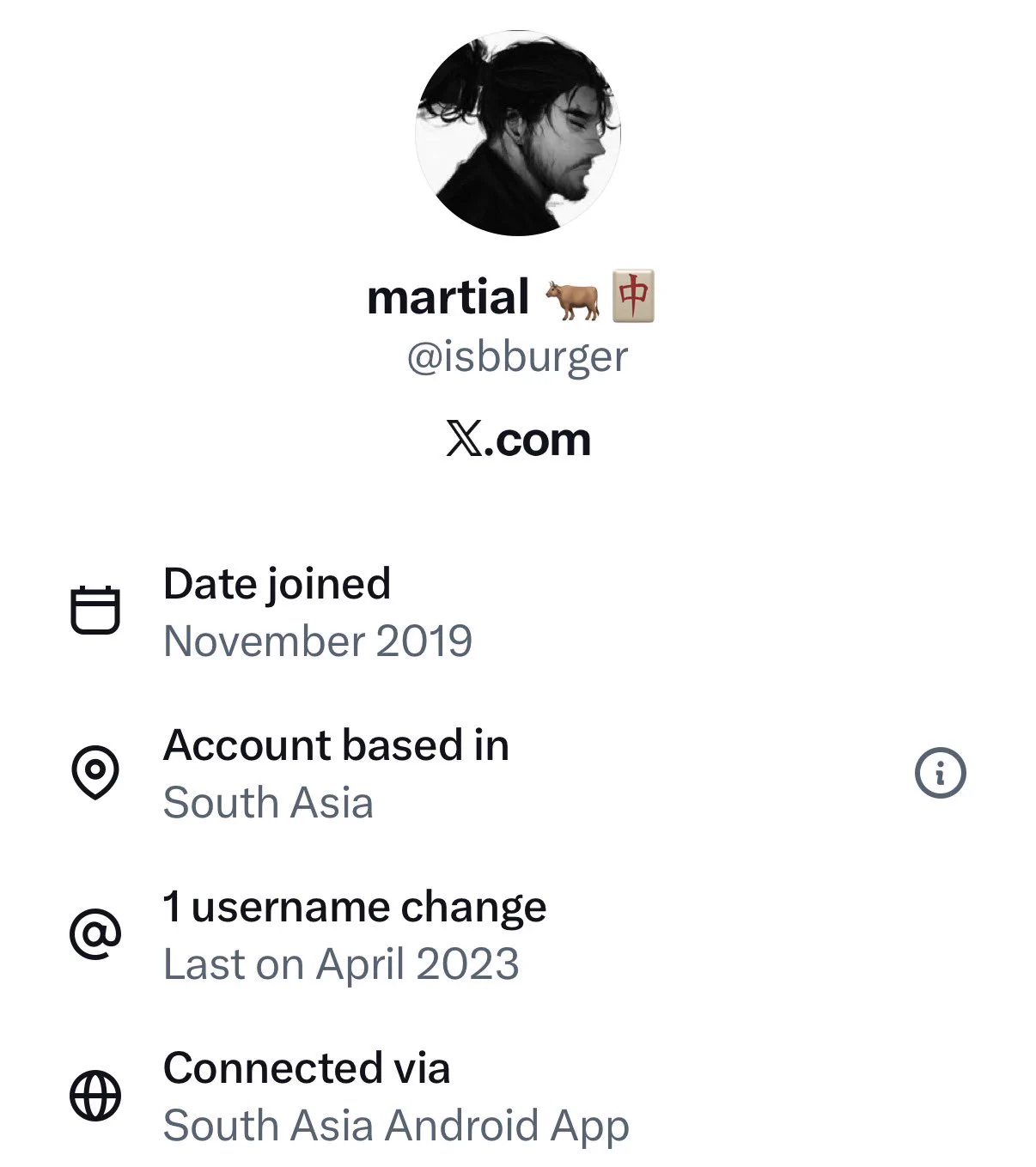1036x1167 pixels.
Task: Click the globe icon beside Connected via
Action: [x=94, y=1095]
